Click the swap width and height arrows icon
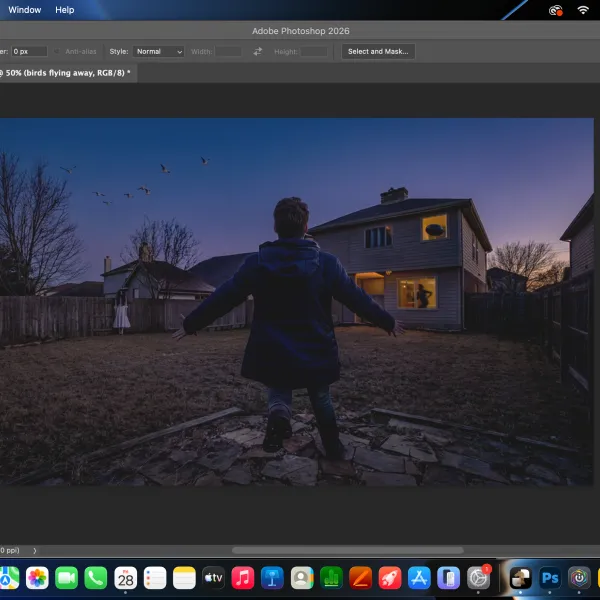Viewport: 600px width, 600px height. [258, 51]
